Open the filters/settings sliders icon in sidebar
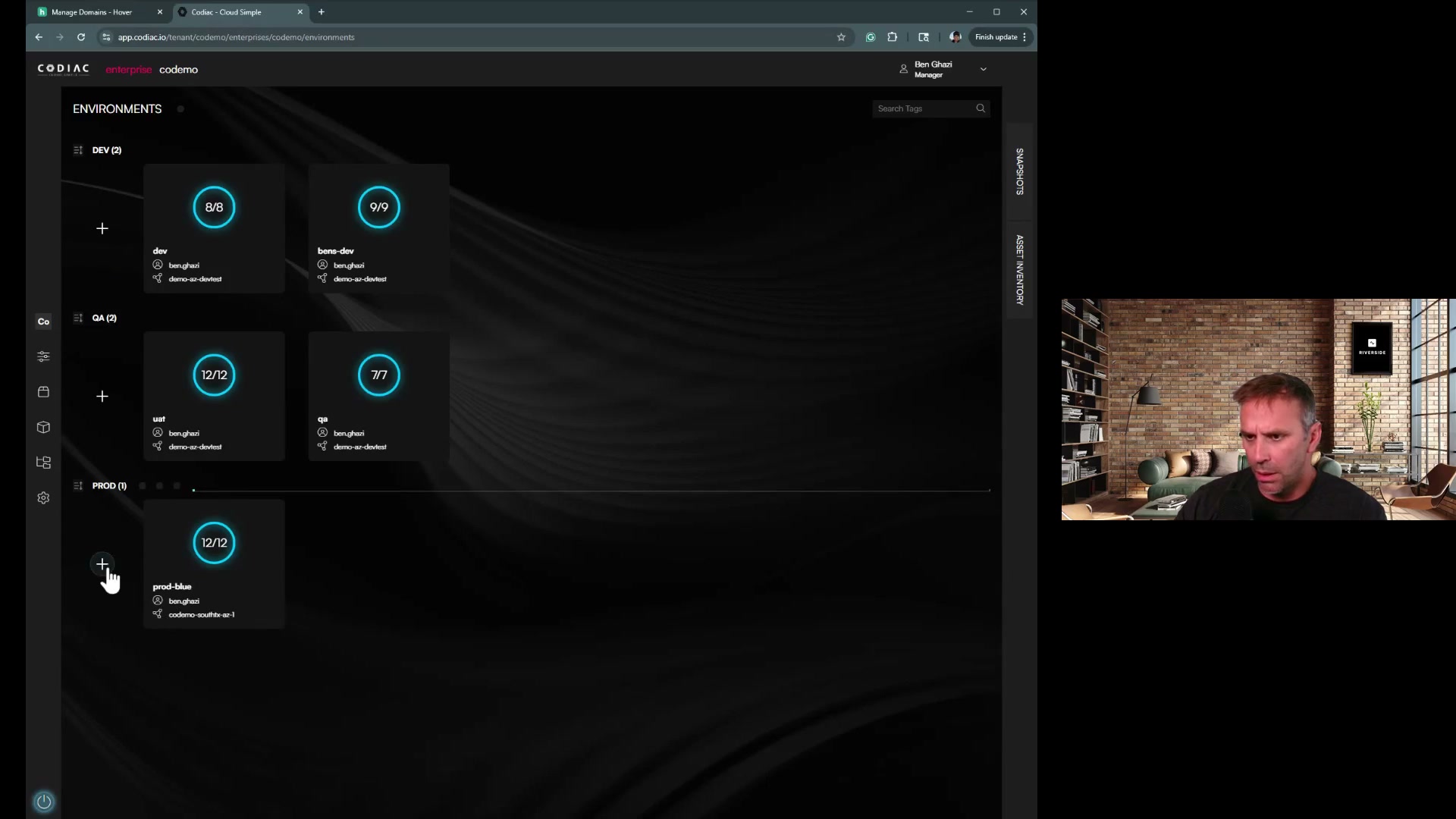1456x819 pixels. tap(43, 356)
